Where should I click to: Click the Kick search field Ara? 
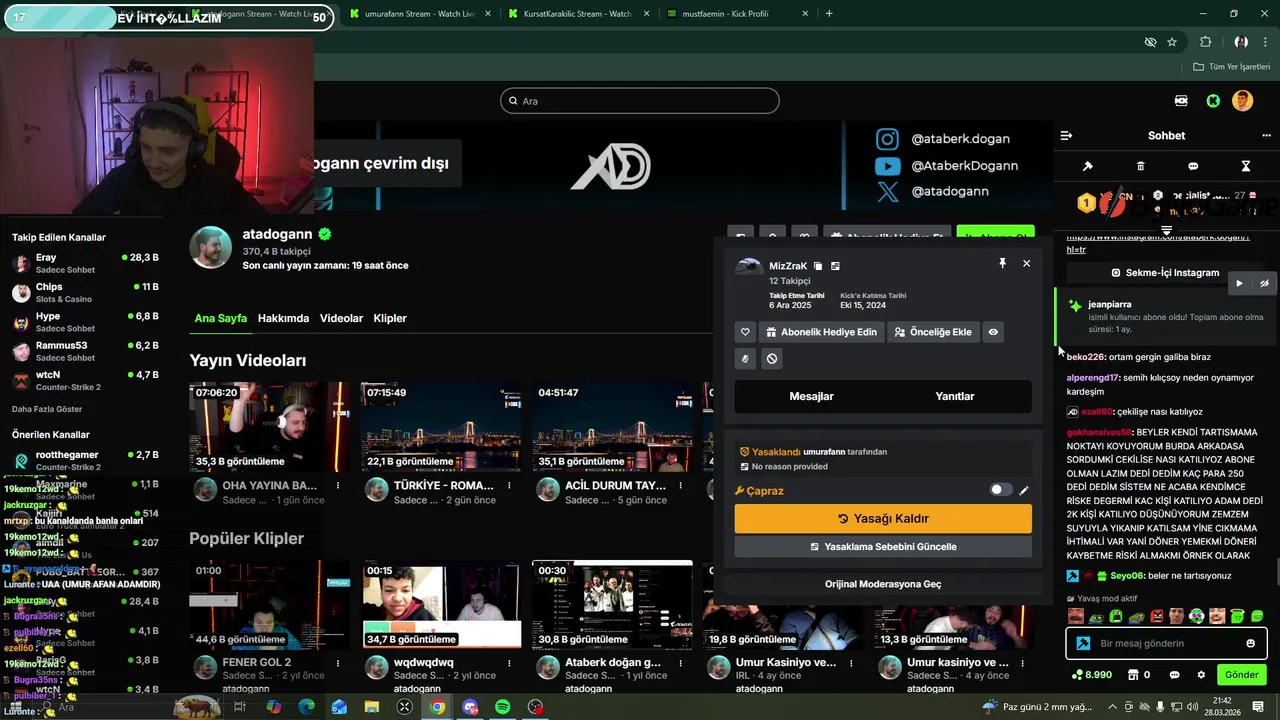tap(640, 101)
